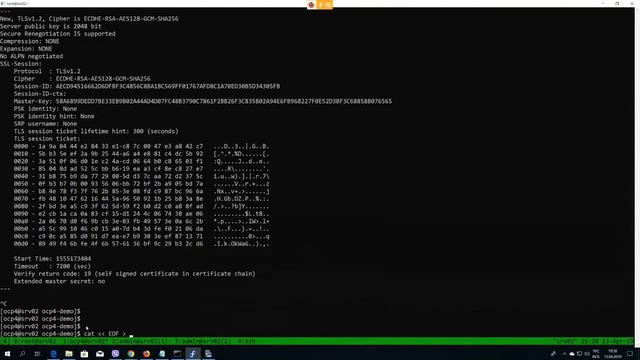640x360 pixels.
Task: Click the Master-Key hex value line
Action: 202,101
